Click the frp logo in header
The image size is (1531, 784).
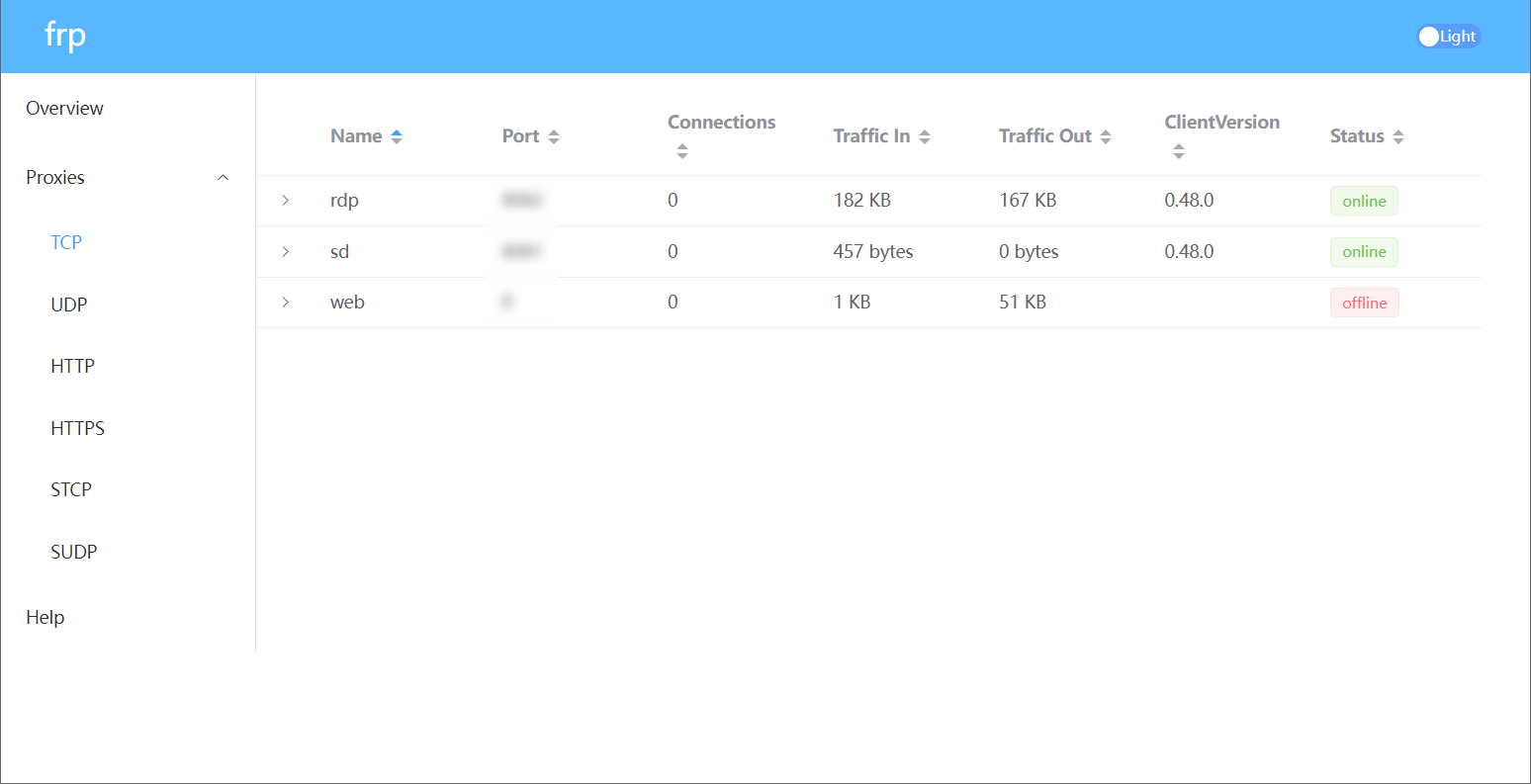click(65, 36)
